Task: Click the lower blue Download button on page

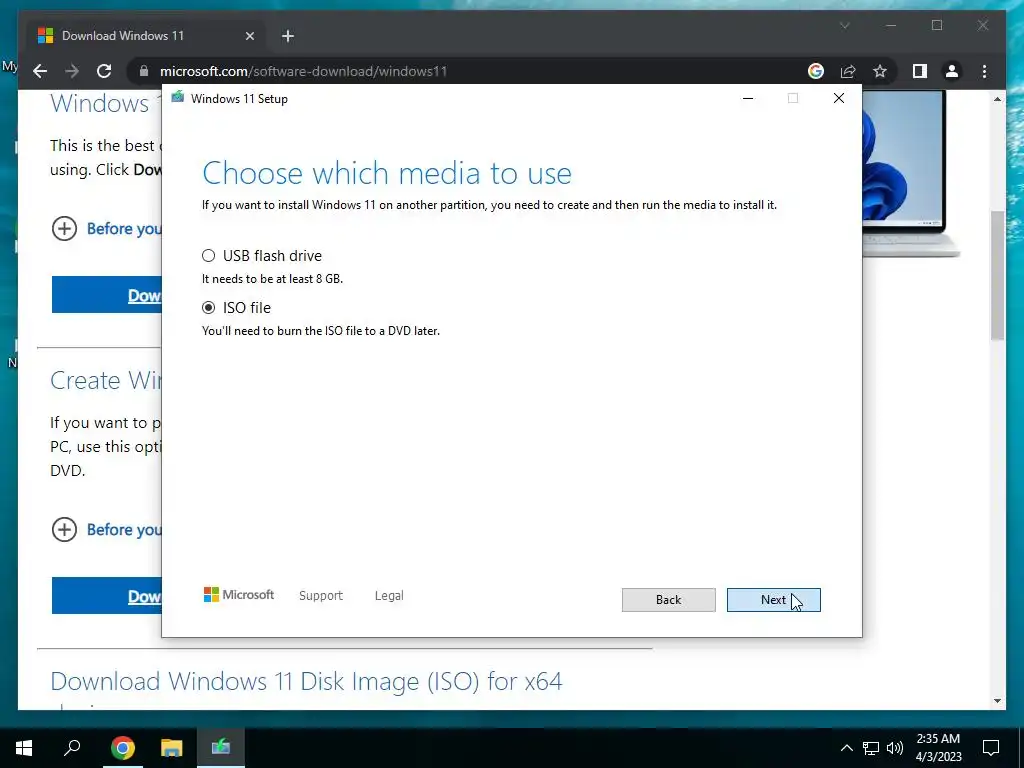Action: pos(106,596)
